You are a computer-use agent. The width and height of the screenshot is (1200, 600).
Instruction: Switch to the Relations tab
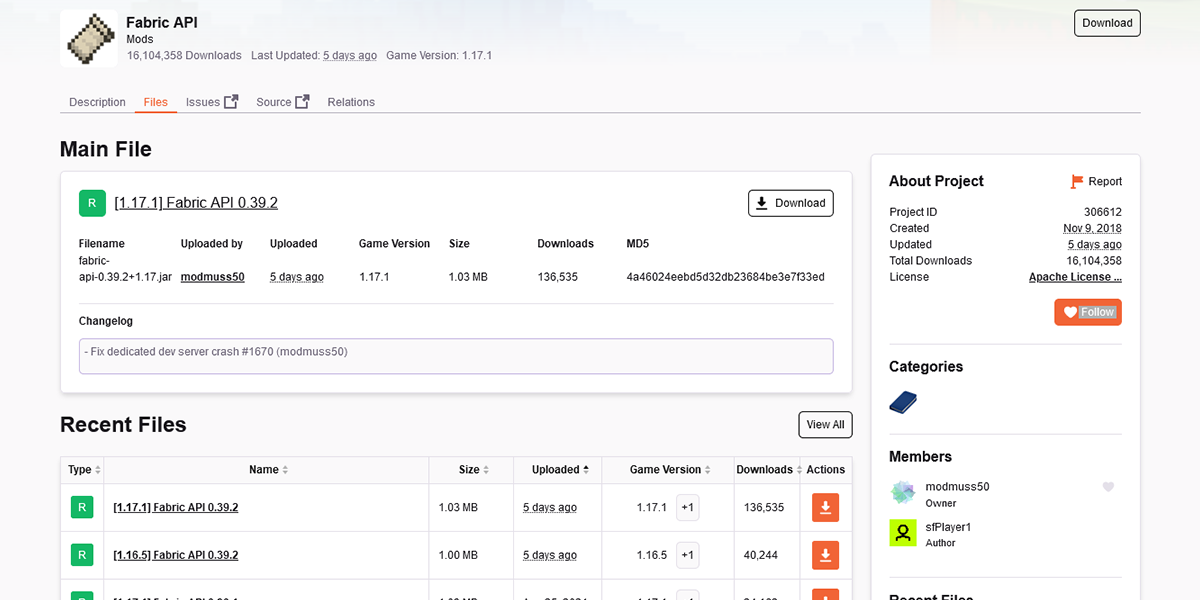351,102
